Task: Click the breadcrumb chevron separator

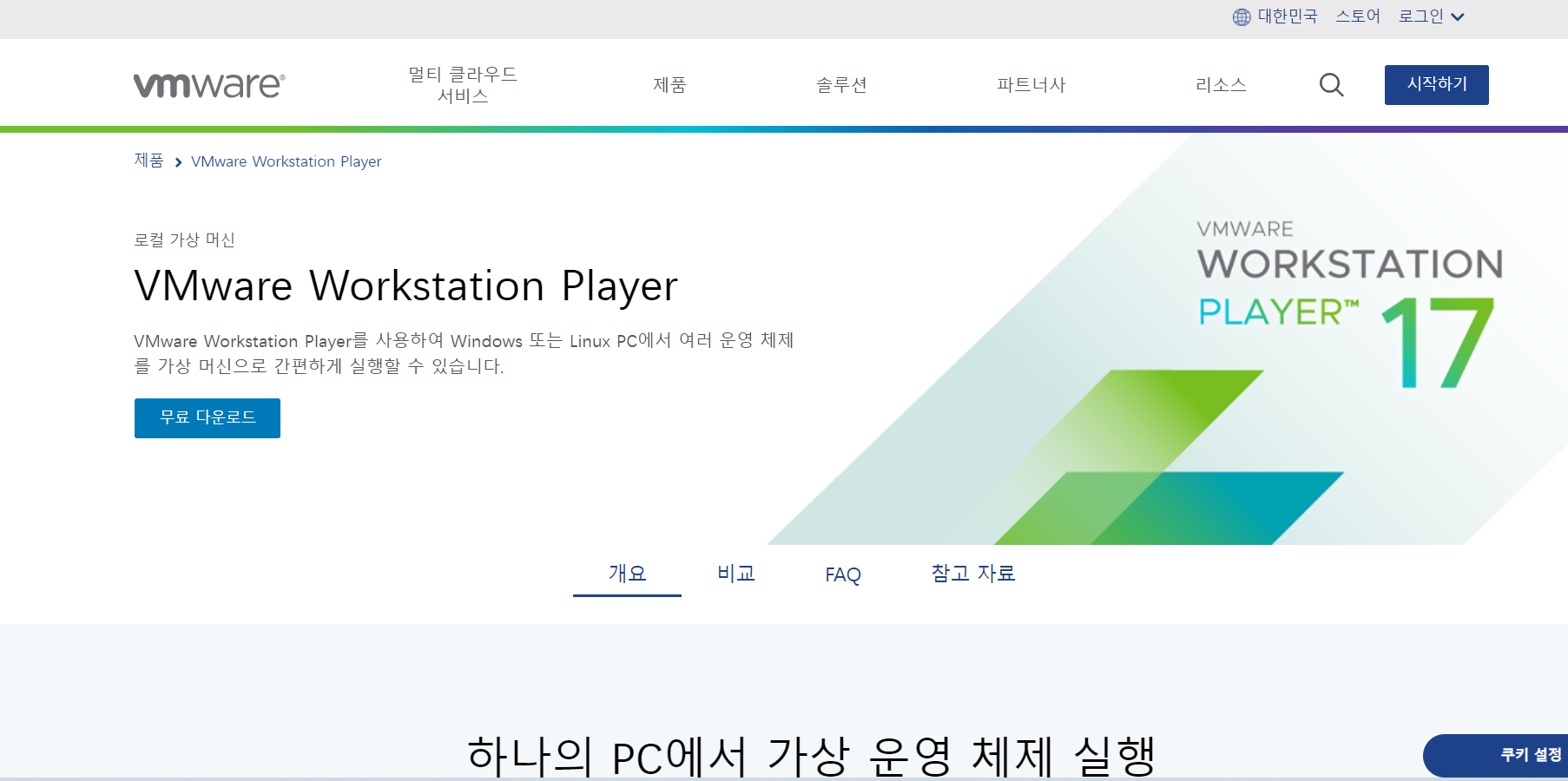Action: click(178, 162)
